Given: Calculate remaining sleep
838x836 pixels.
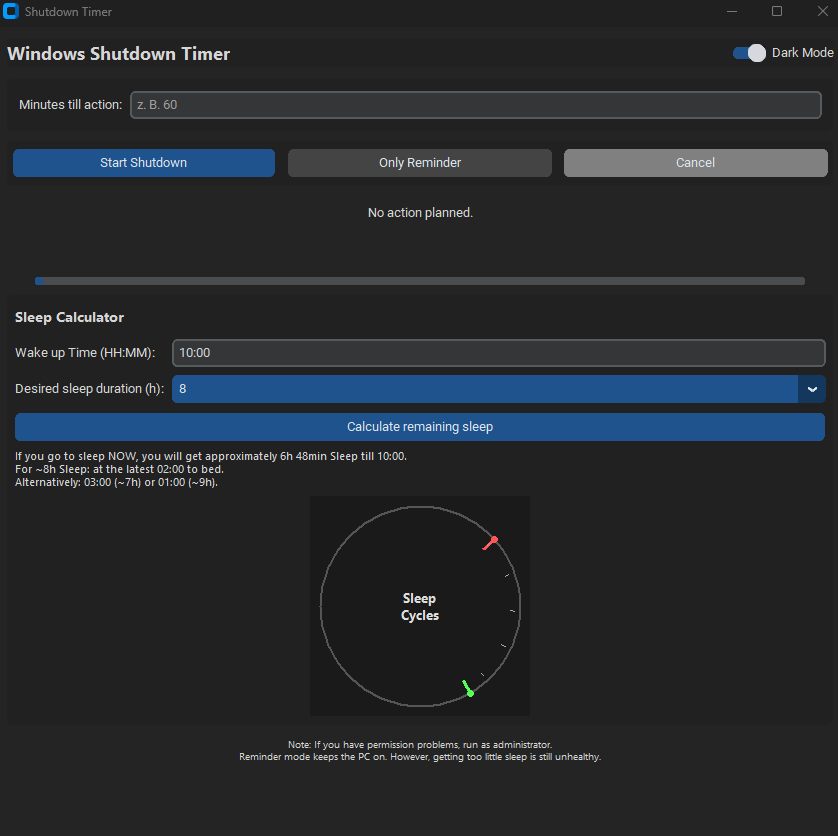Looking at the screenshot, I should point(420,427).
